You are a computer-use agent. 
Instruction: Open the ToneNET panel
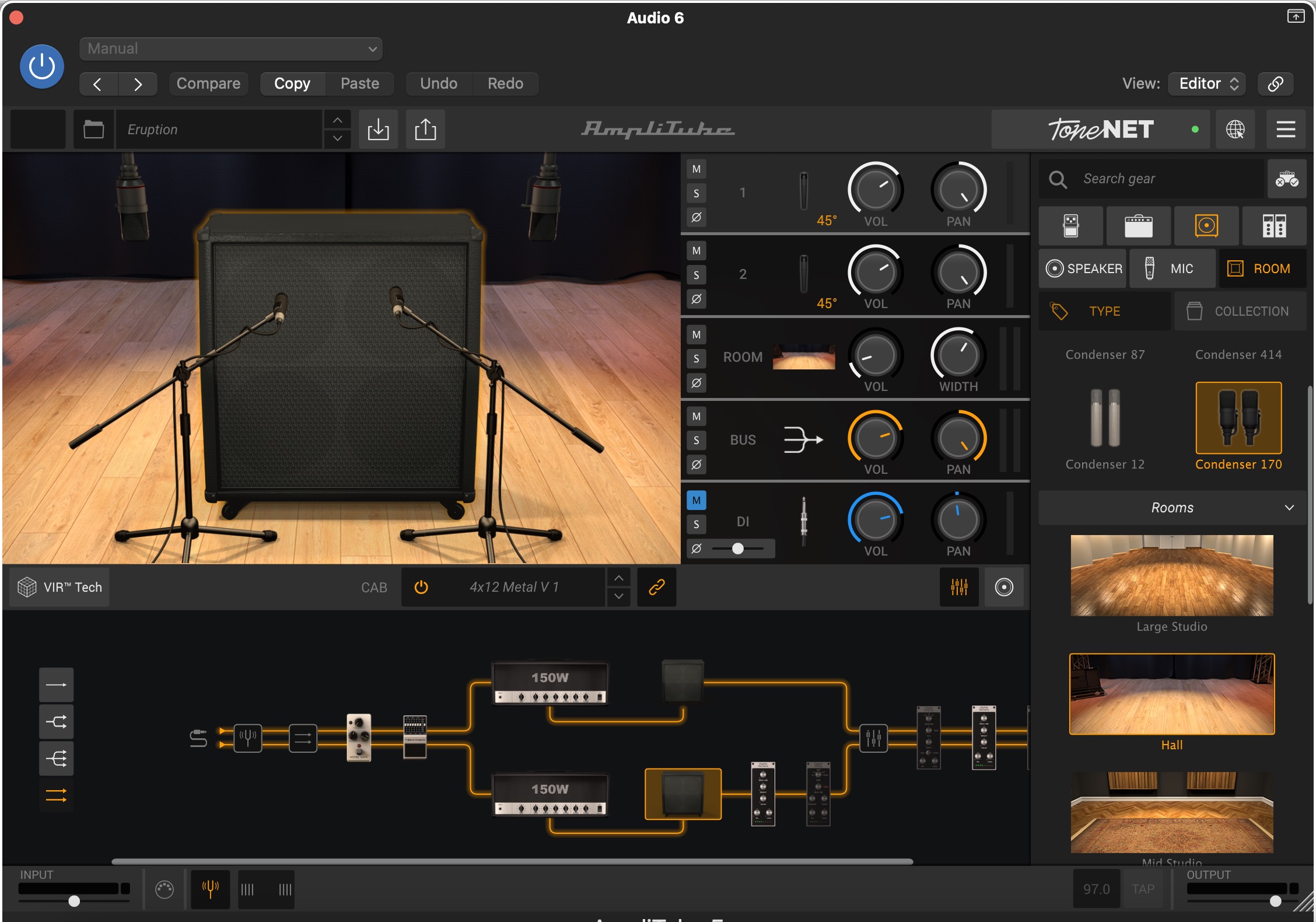pyautogui.click(x=1100, y=130)
